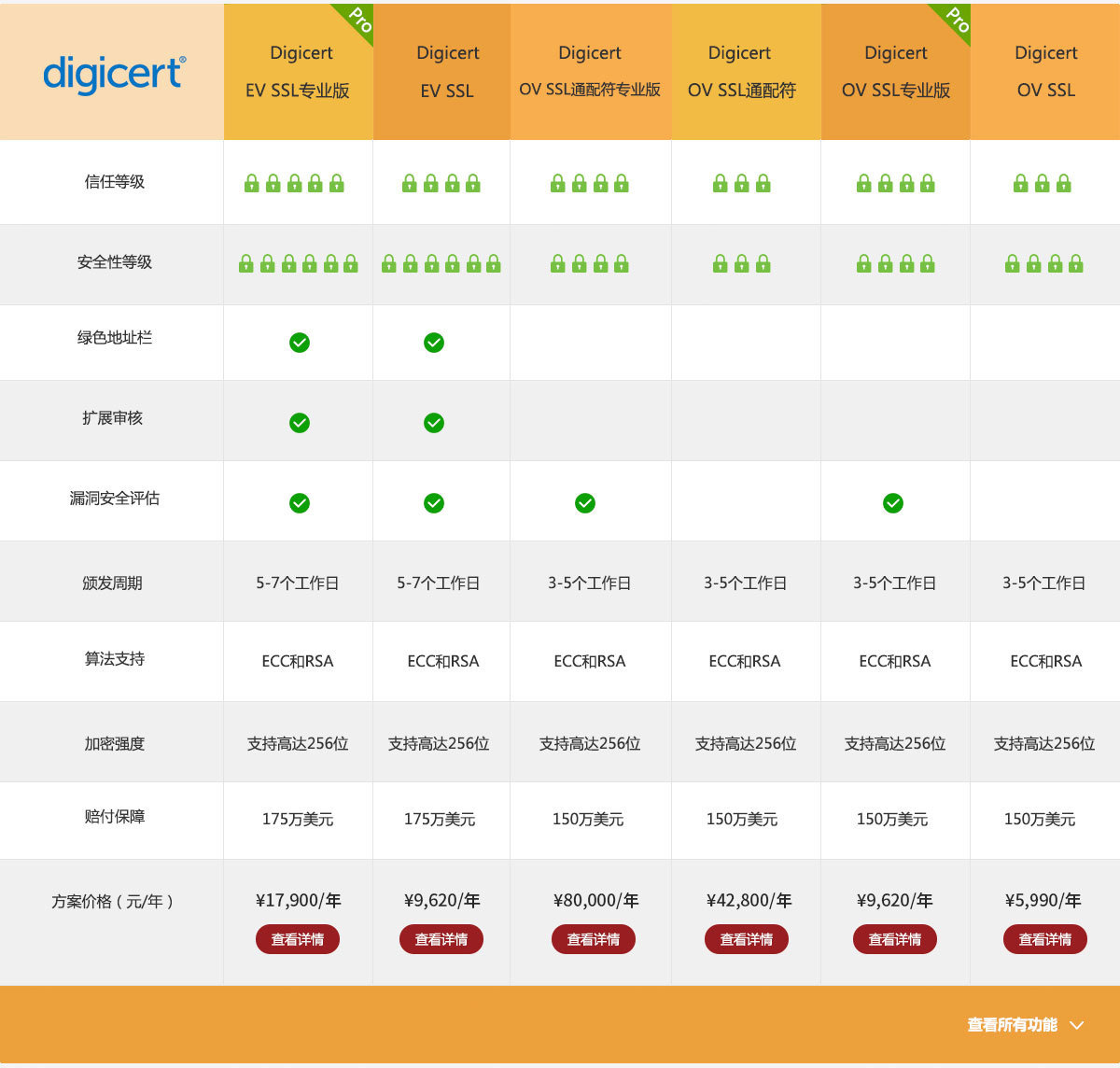1120x1068 pixels.
Task: Click the 颁发周期 row label
Action: [113, 583]
